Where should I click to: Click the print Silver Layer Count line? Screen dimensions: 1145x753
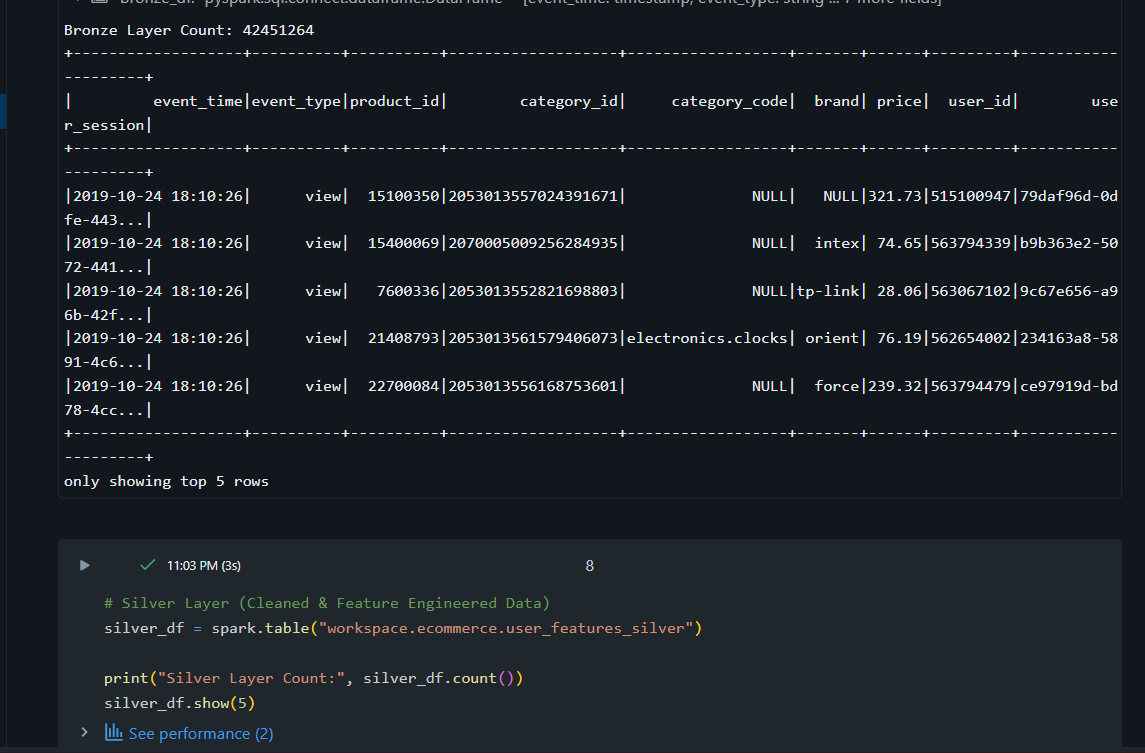coord(313,678)
